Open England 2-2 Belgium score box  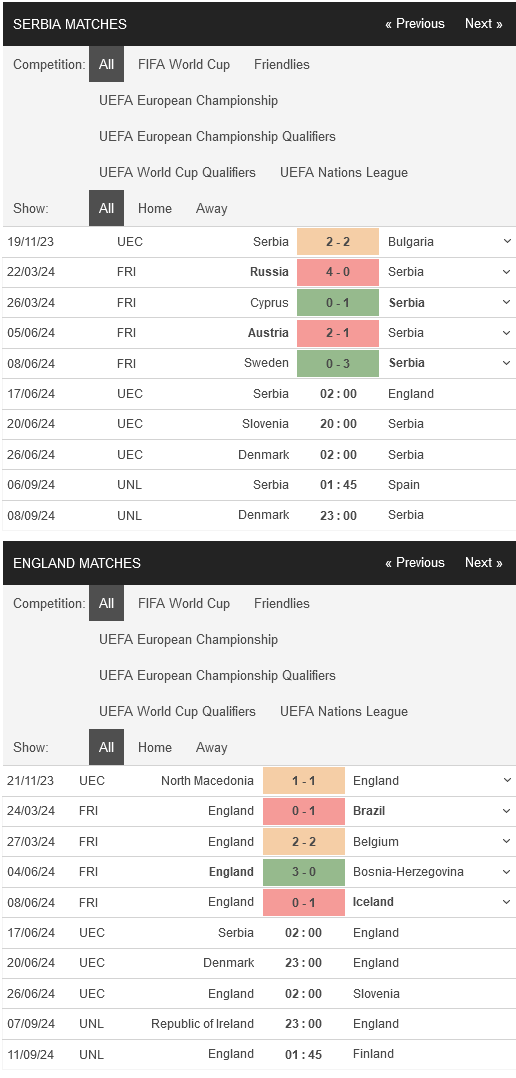304,842
